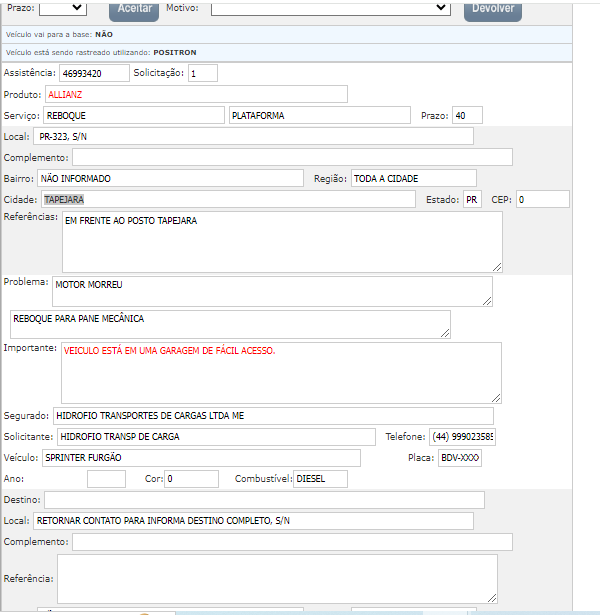Select the Solicitação input field
600x615 pixels.
tap(203, 73)
